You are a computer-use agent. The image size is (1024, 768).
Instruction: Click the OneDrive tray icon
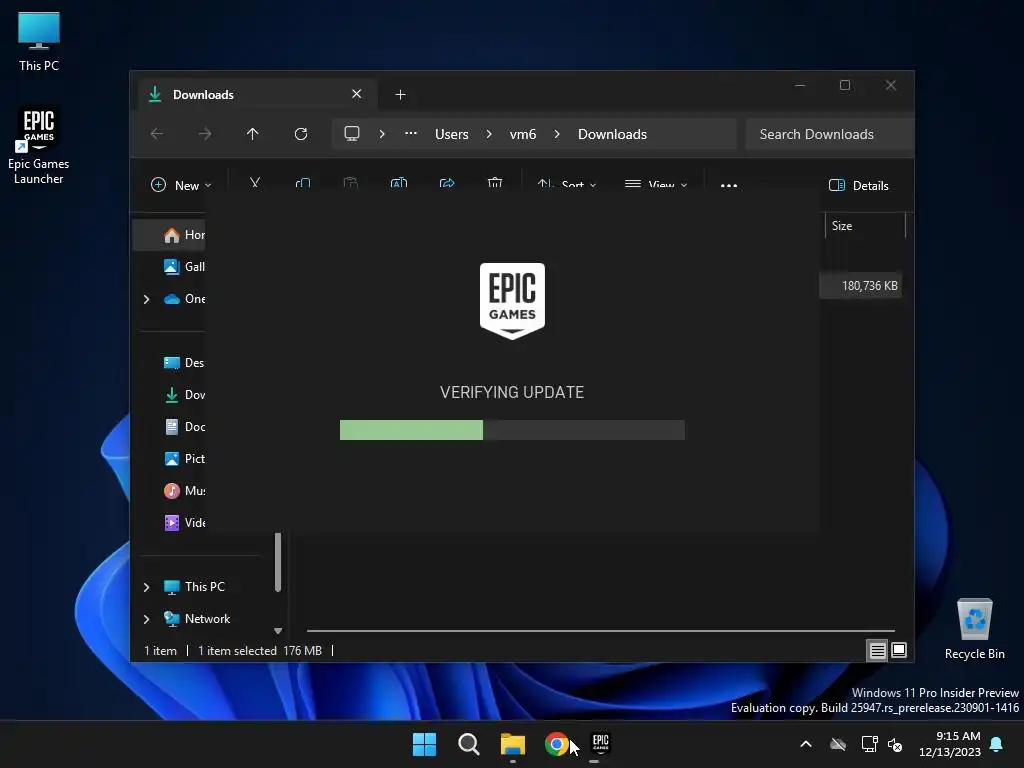pyautogui.click(x=838, y=744)
